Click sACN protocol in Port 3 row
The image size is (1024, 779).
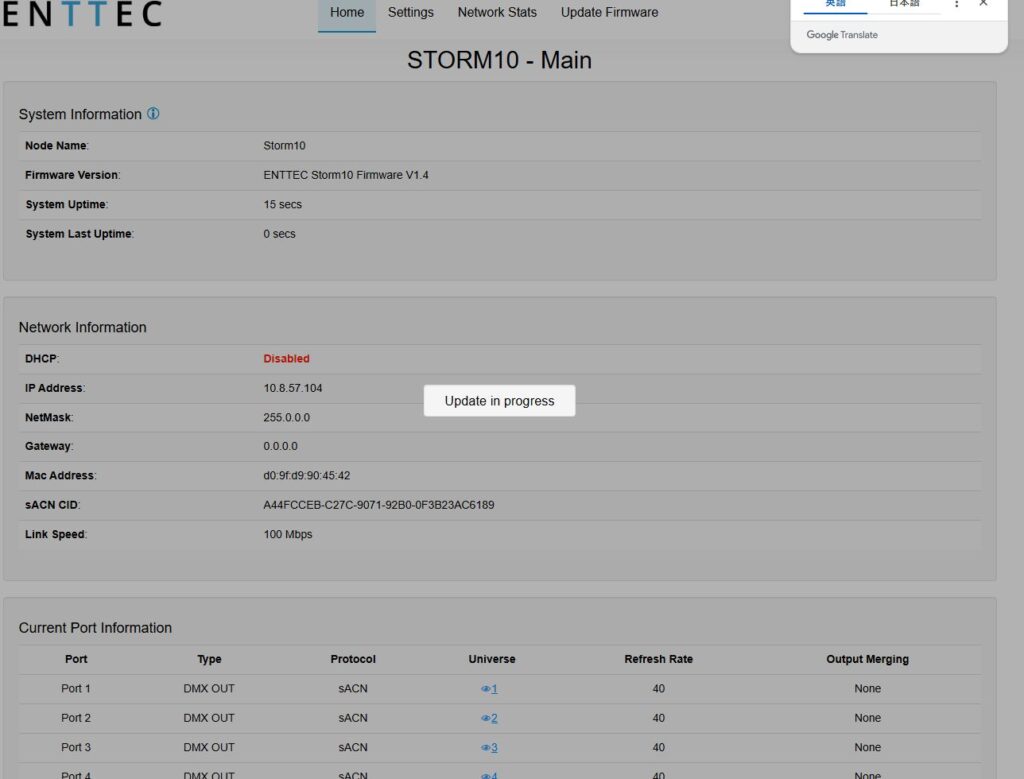point(353,747)
